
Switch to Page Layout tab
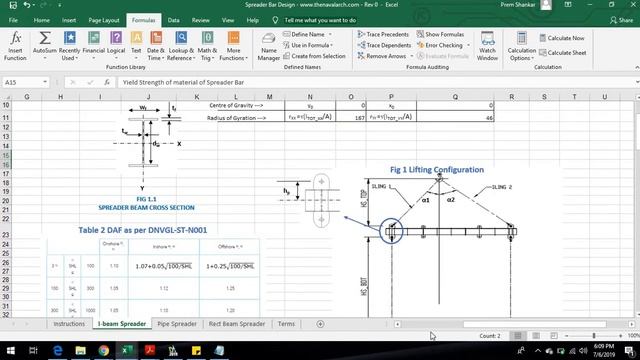104,20
